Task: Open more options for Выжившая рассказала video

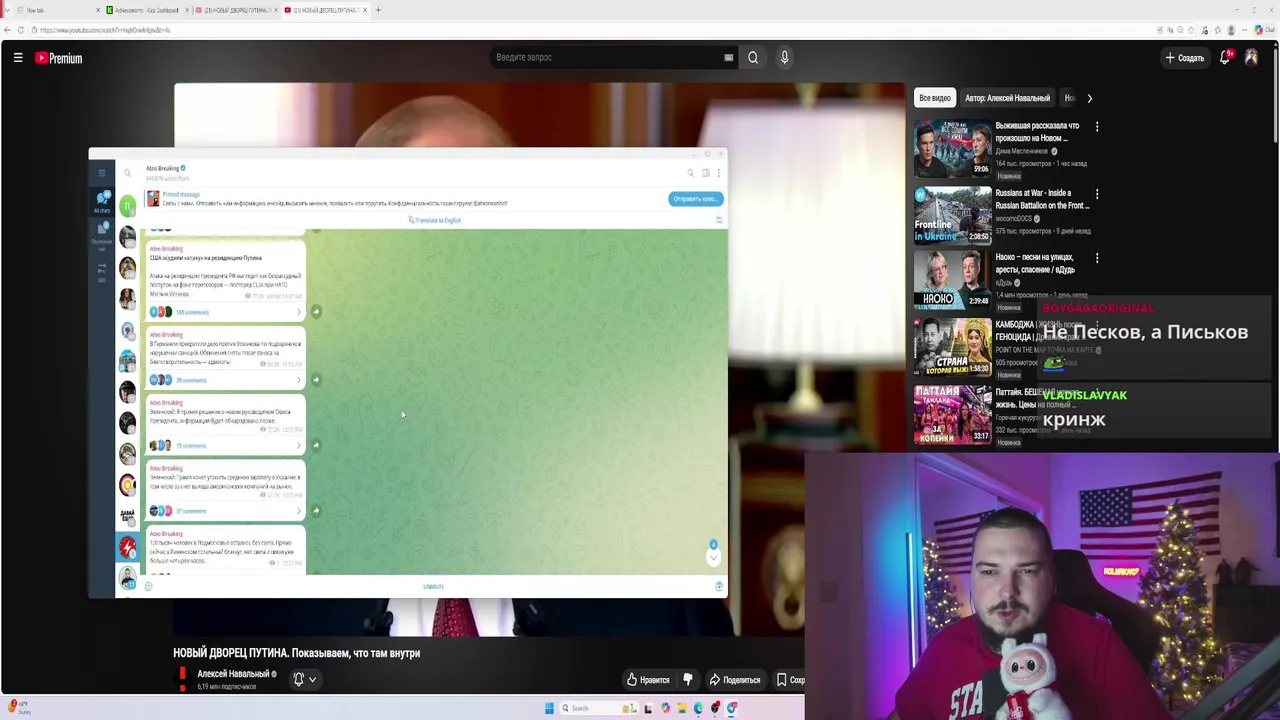Action: (1097, 127)
